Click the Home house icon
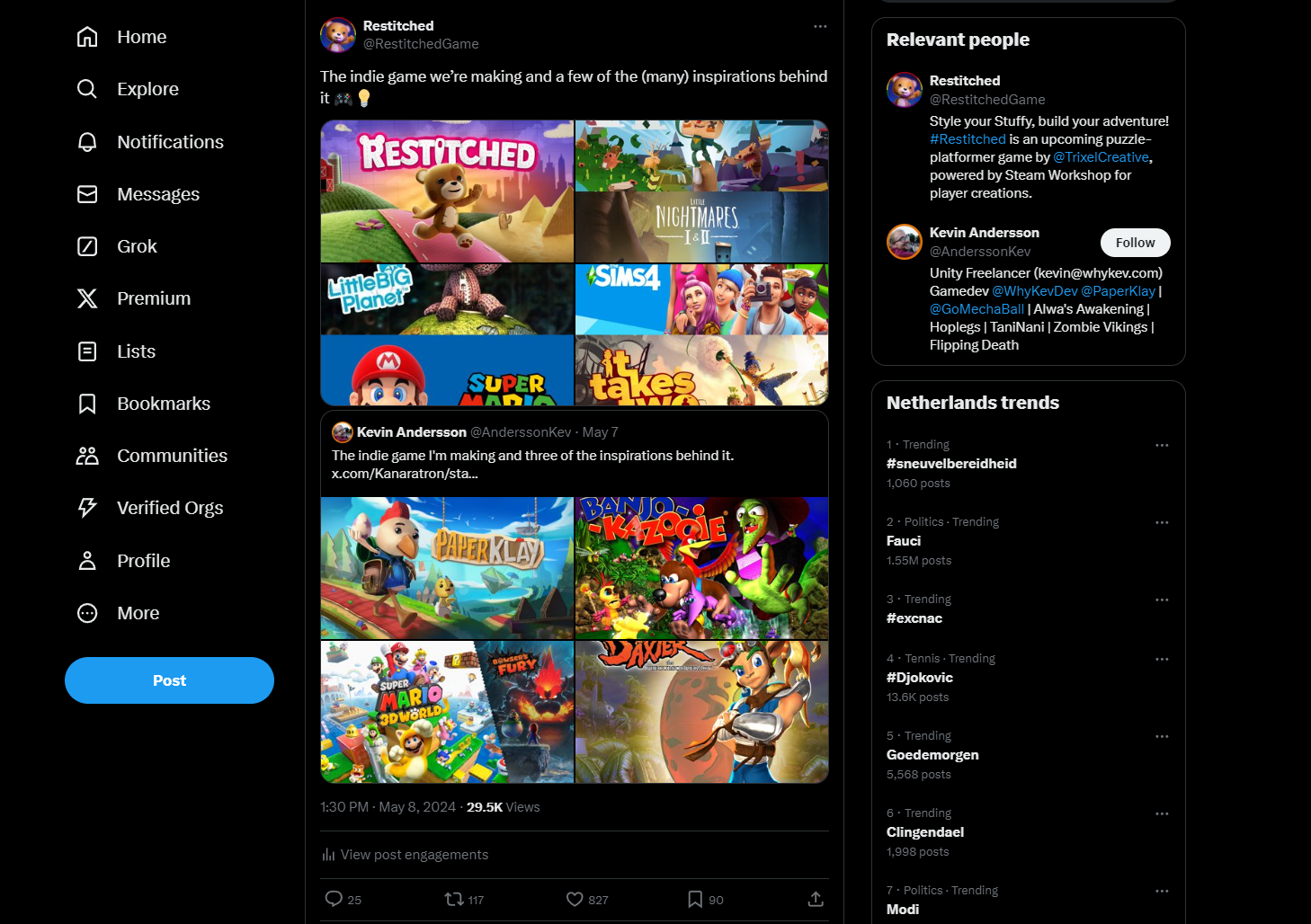Image resolution: width=1311 pixels, height=924 pixels. click(x=87, y=37)
